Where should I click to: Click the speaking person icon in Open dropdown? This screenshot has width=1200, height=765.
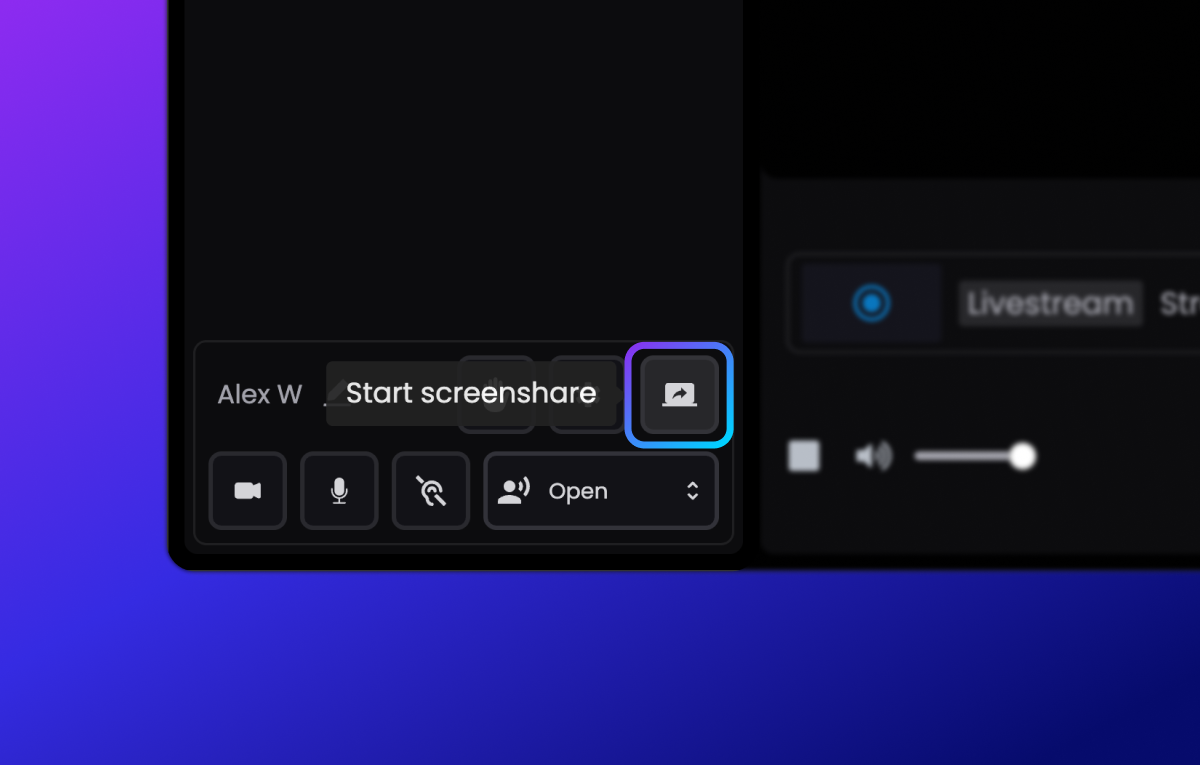[x=514, y=491]
